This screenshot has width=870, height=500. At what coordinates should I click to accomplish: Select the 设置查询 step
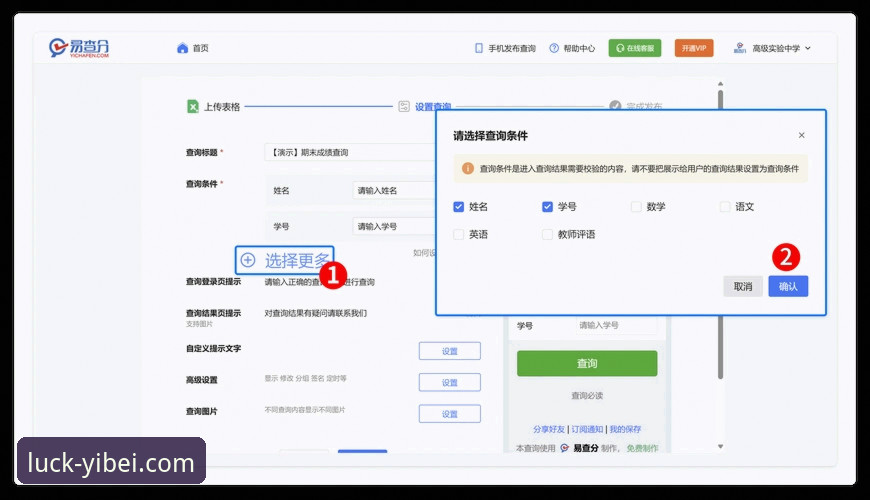point(433,107)
